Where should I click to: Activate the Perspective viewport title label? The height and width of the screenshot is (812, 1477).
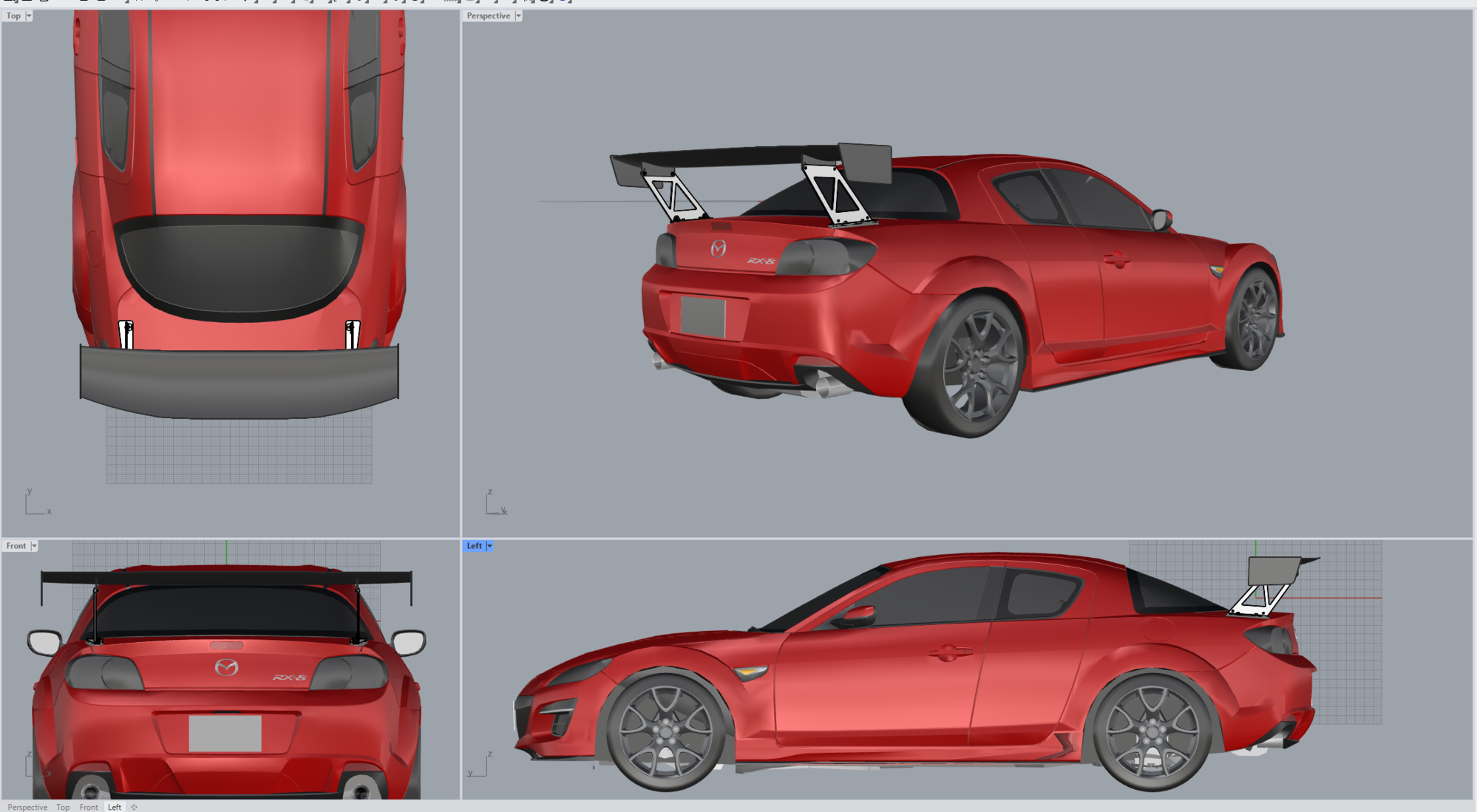click(488, 16)
